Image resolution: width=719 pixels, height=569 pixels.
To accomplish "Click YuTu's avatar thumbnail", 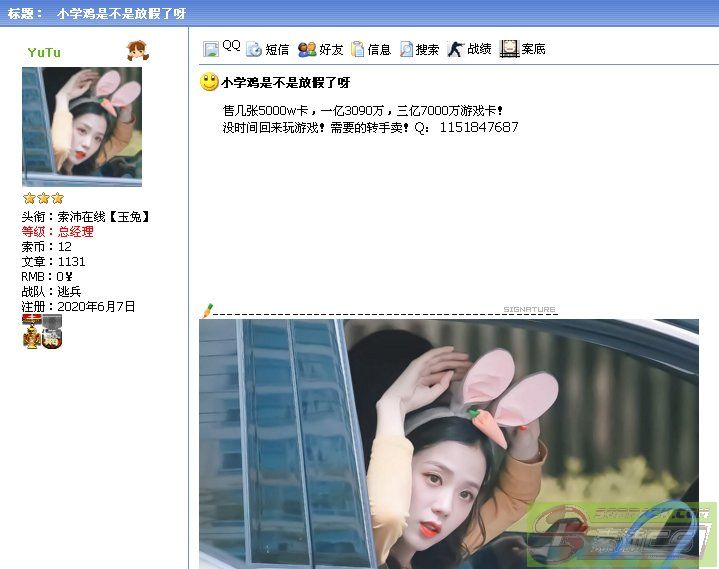I will click(82, 127).
